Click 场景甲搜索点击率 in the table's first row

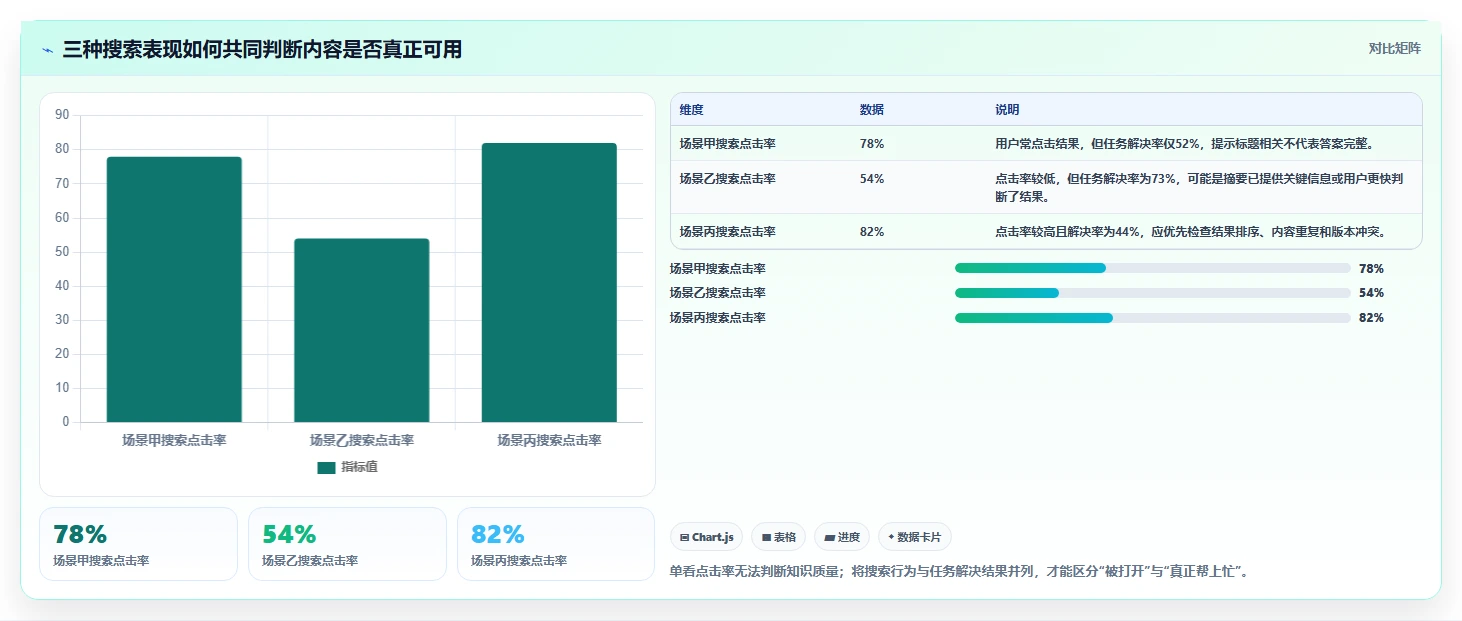click(x=727, y=144)
